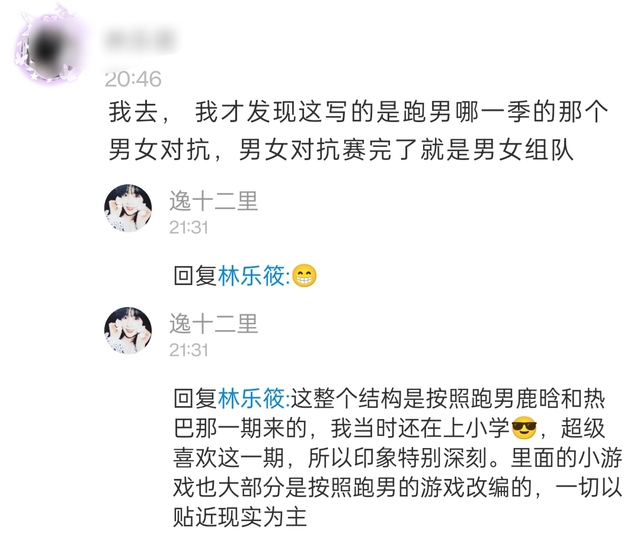Select the comment about 跑男 男女对抗

pyautogui.click(x=358, y=131)
